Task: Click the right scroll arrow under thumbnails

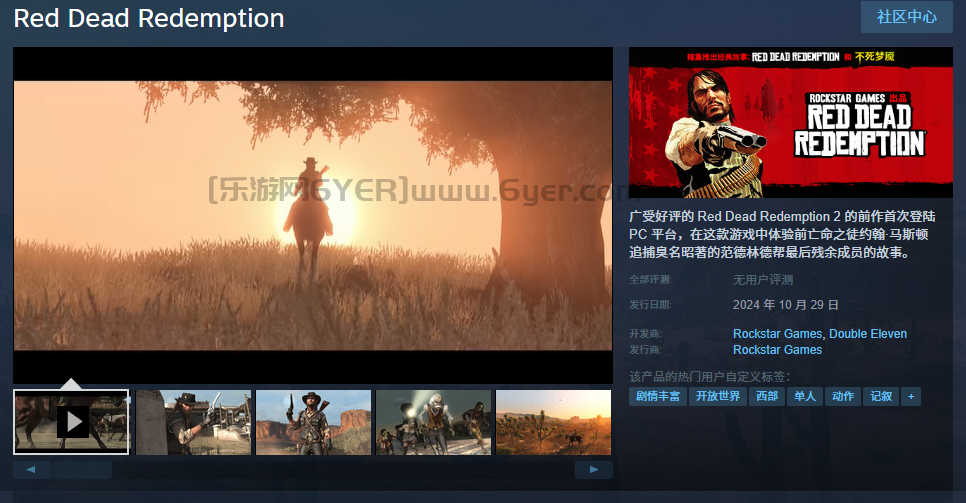Action: 594,470
